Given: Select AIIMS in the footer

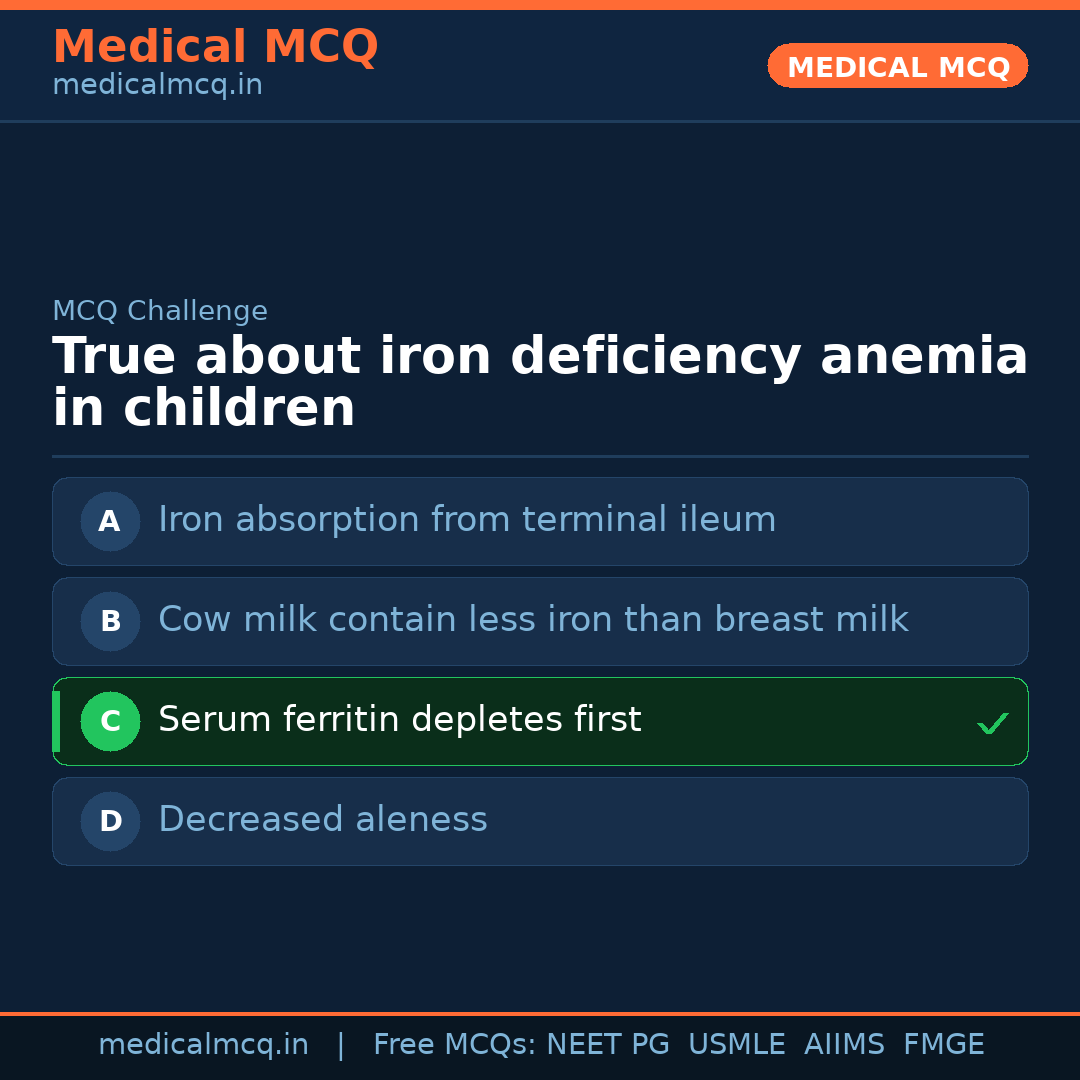Looking at the screenshot, I should coord(844,1045).
